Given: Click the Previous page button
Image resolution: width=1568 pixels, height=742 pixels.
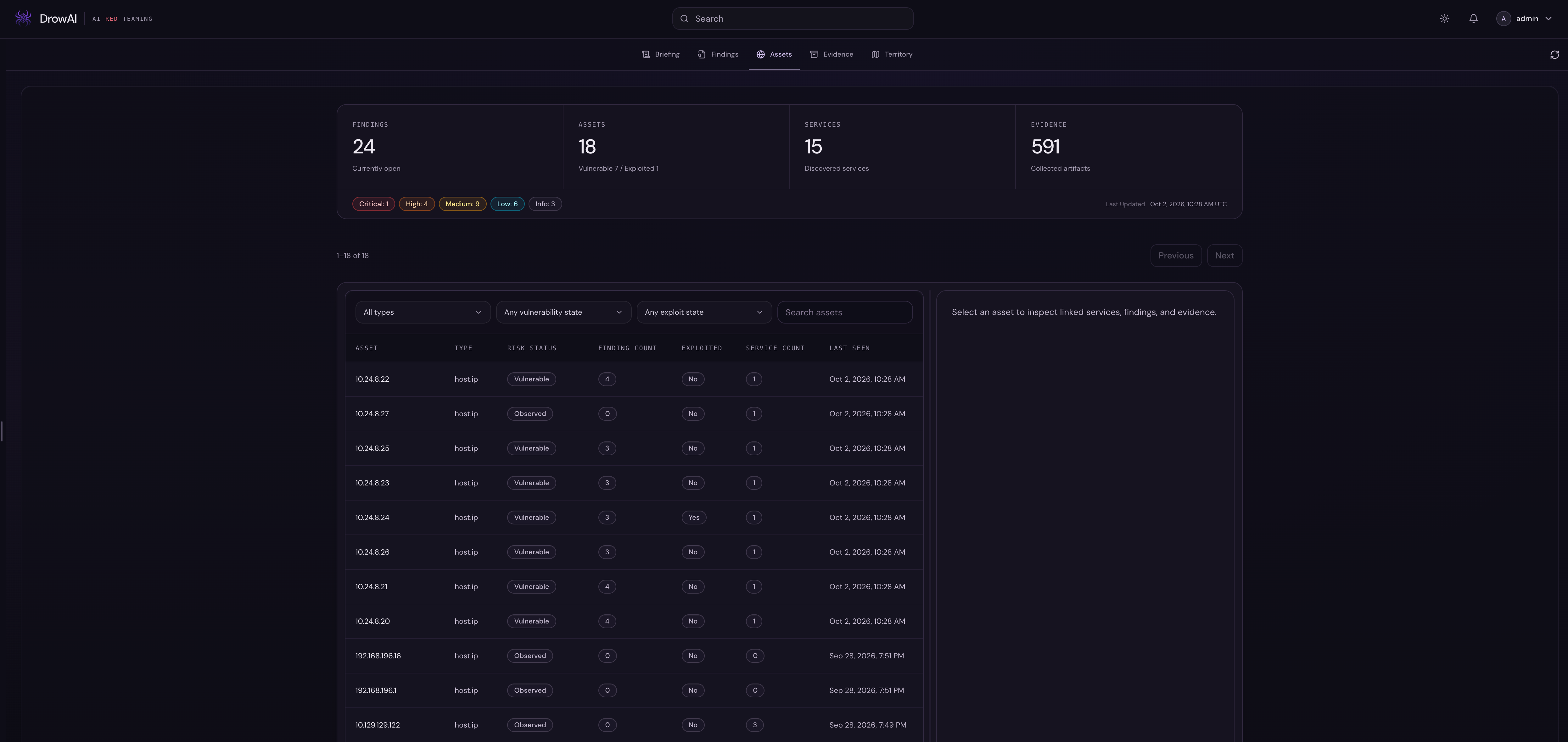Looking at the screenshot, I should [1175, 255].
